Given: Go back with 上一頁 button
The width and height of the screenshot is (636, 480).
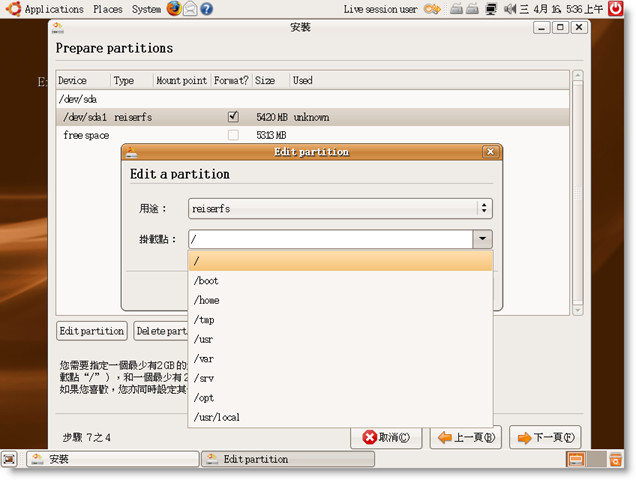Looking at the screenshot, I should 466,437.
